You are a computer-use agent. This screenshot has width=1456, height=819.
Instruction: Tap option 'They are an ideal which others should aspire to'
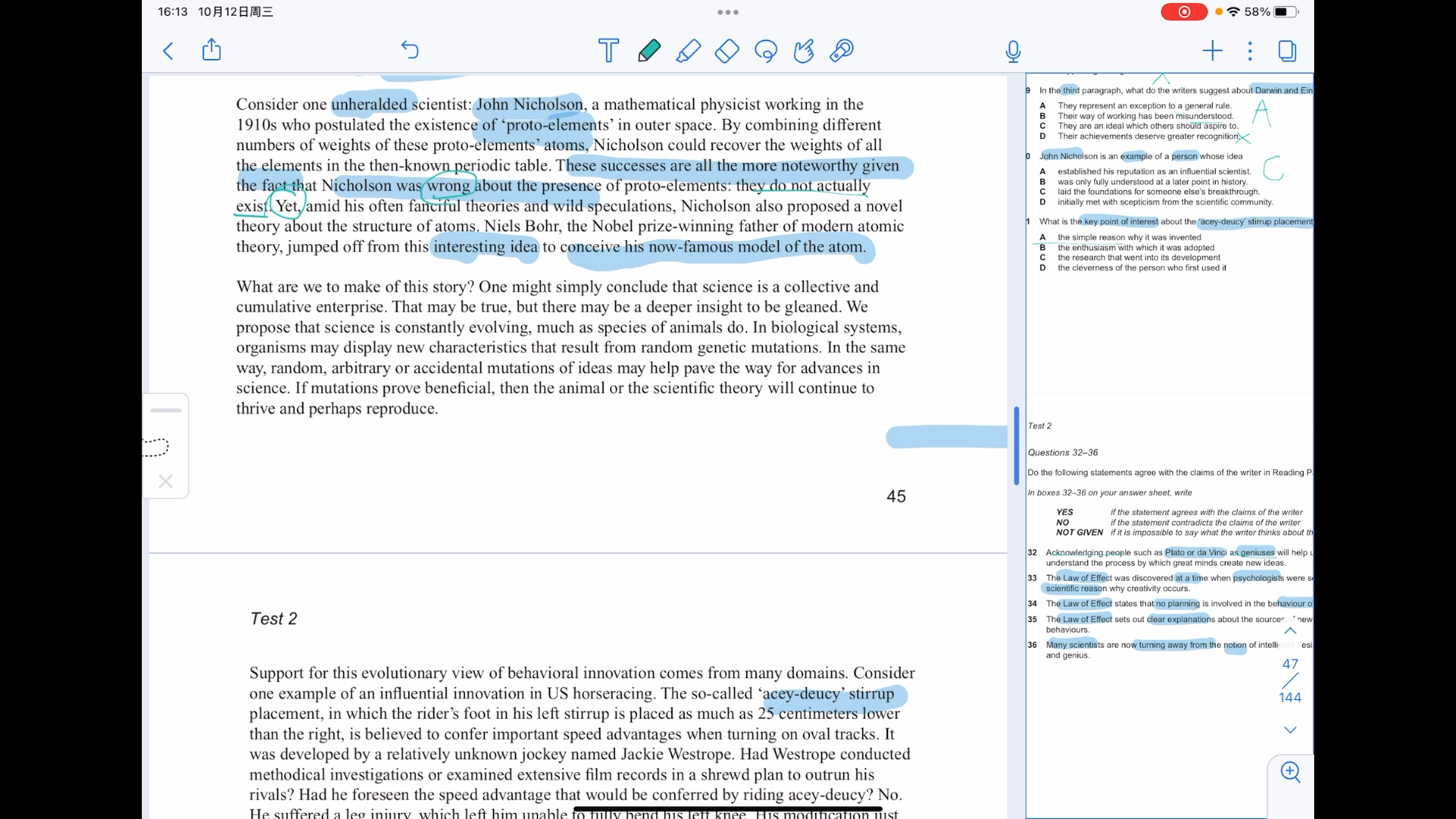click(x=1148, y=126)
